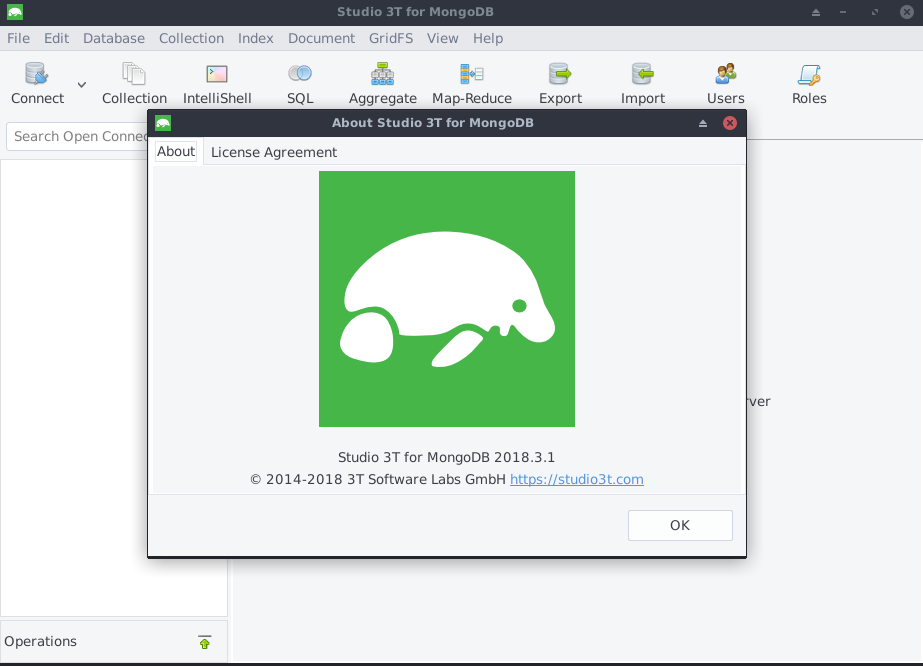923x666 pixels.
Task: Open the File menu
Action: pyautogui.click(x=18, y=38)
